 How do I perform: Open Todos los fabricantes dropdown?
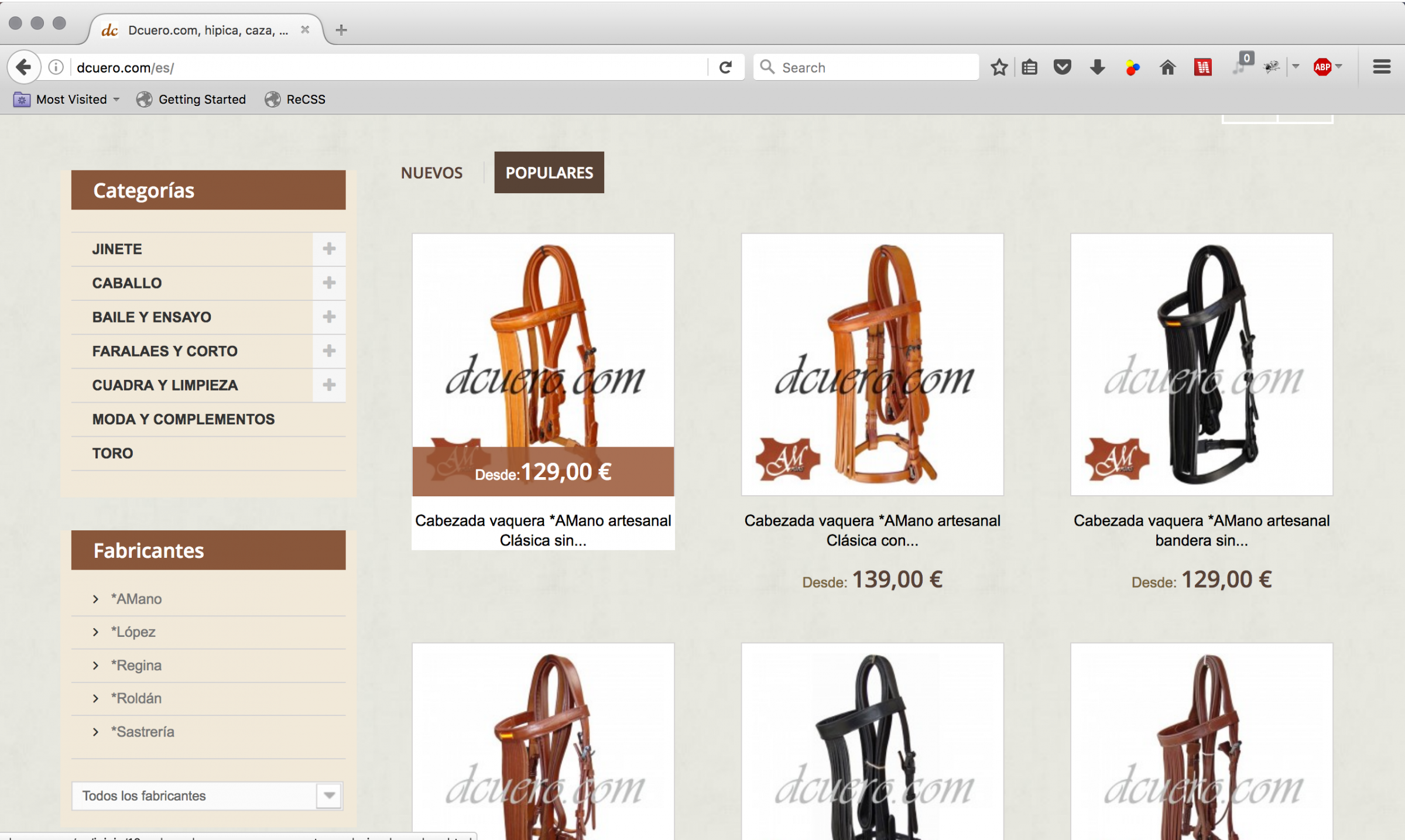pos(207,796)
